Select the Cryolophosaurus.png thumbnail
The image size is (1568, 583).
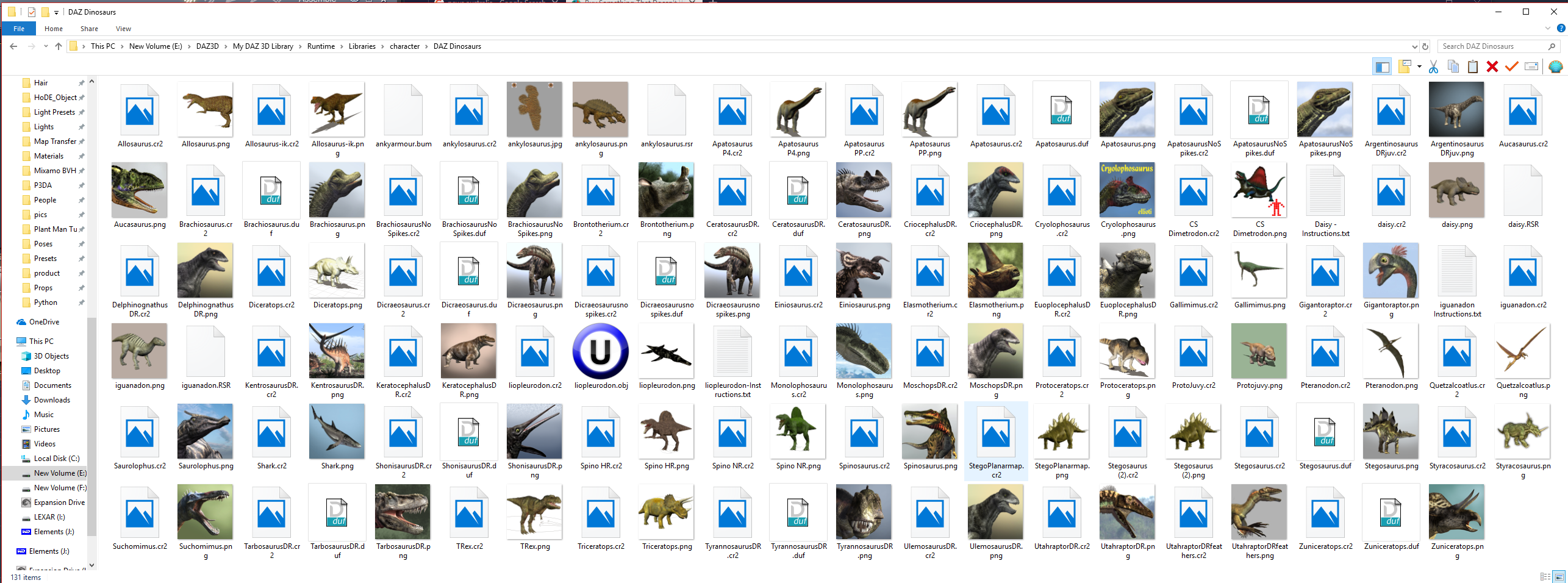[x=1128, y=190]
